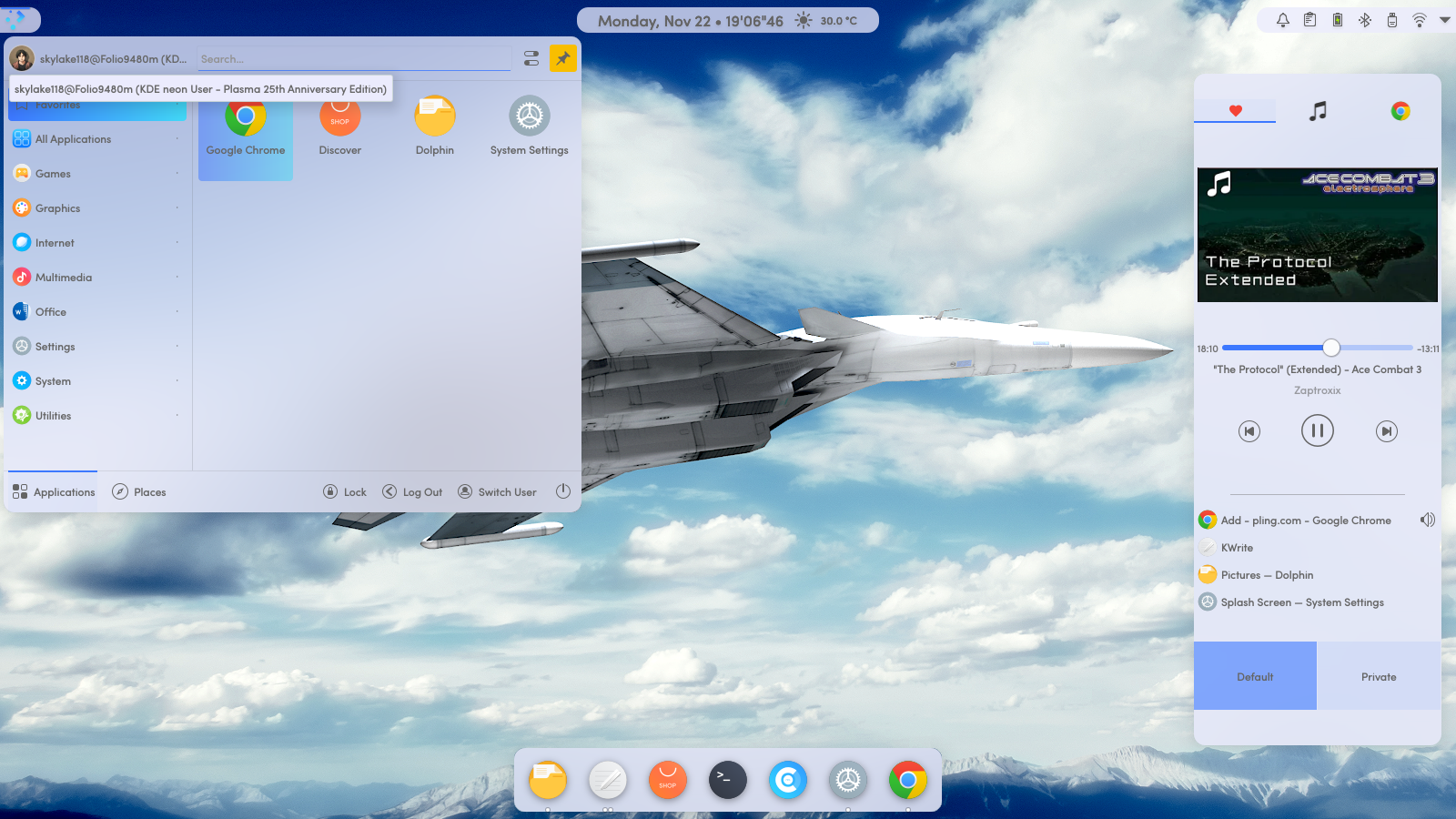Launch Discover shop from favorites

[340, 127]
